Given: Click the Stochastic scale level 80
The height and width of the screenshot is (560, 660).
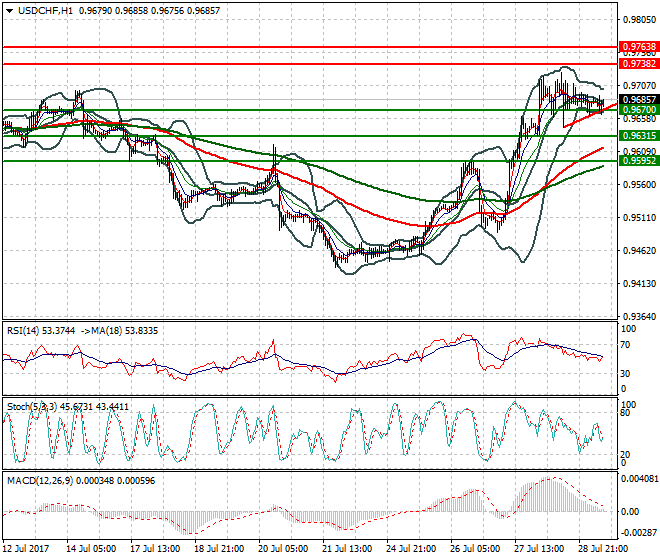Looking at the screenshot, I should point(626,413).
